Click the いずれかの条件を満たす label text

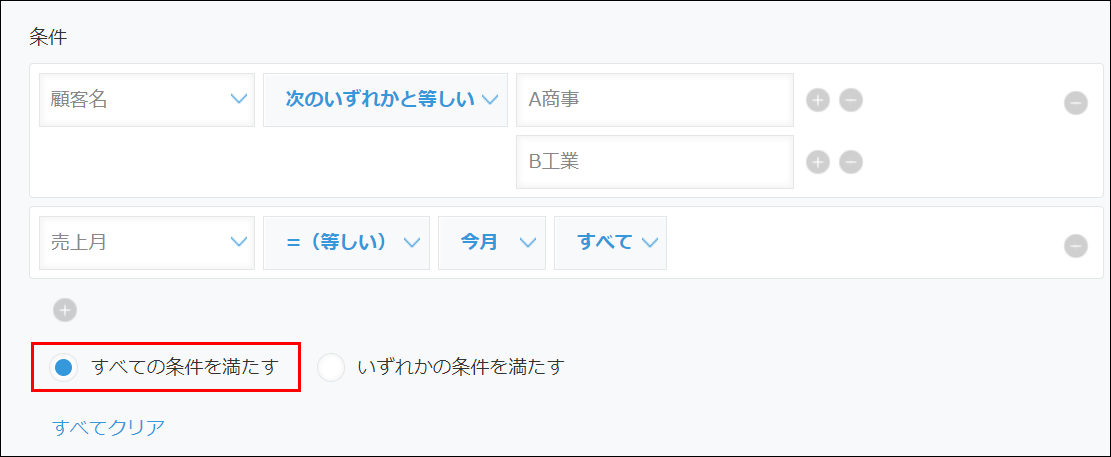(460, 367)
